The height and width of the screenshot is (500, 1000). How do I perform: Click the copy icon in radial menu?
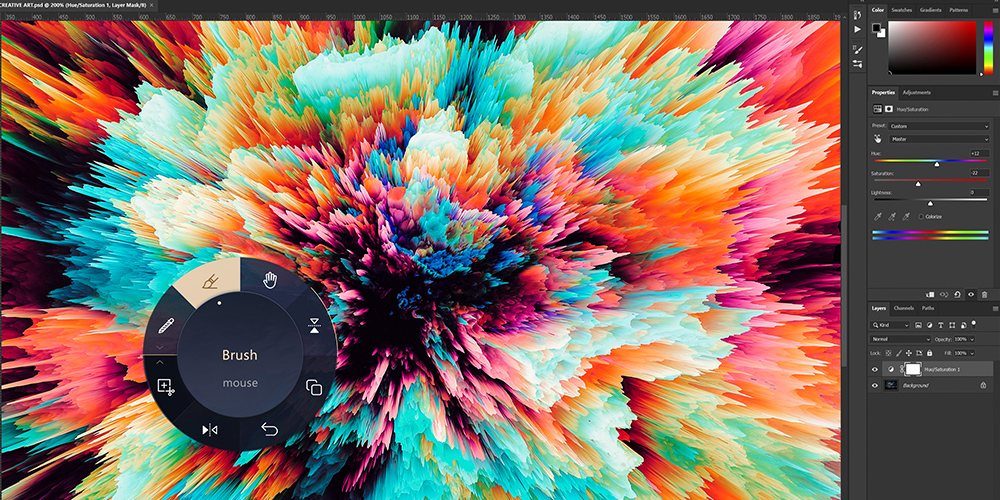313,387
